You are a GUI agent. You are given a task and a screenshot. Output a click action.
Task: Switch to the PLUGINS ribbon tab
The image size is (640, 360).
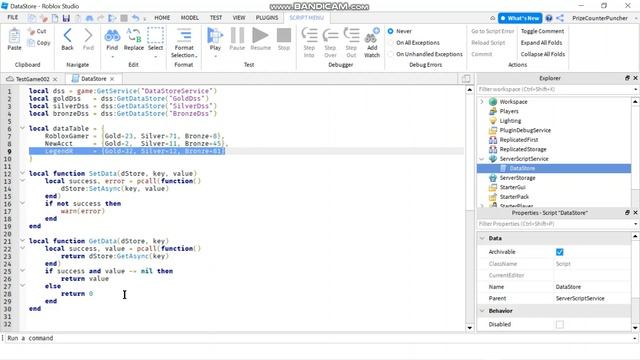267,18
